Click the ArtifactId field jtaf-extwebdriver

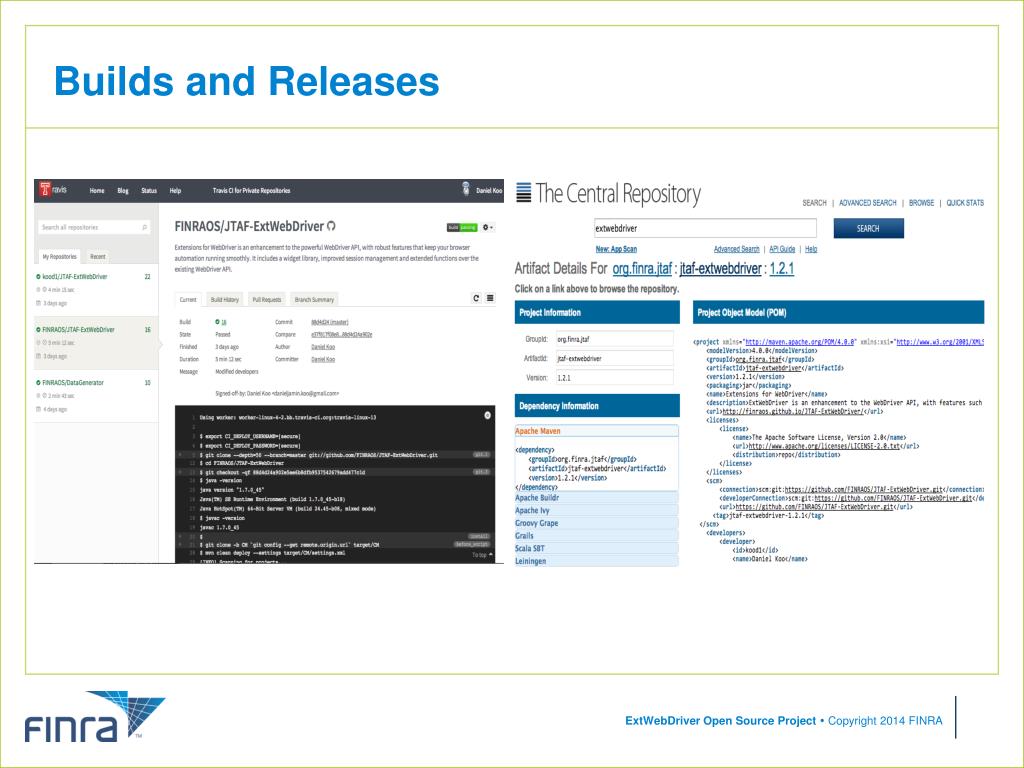pos(614,359)
